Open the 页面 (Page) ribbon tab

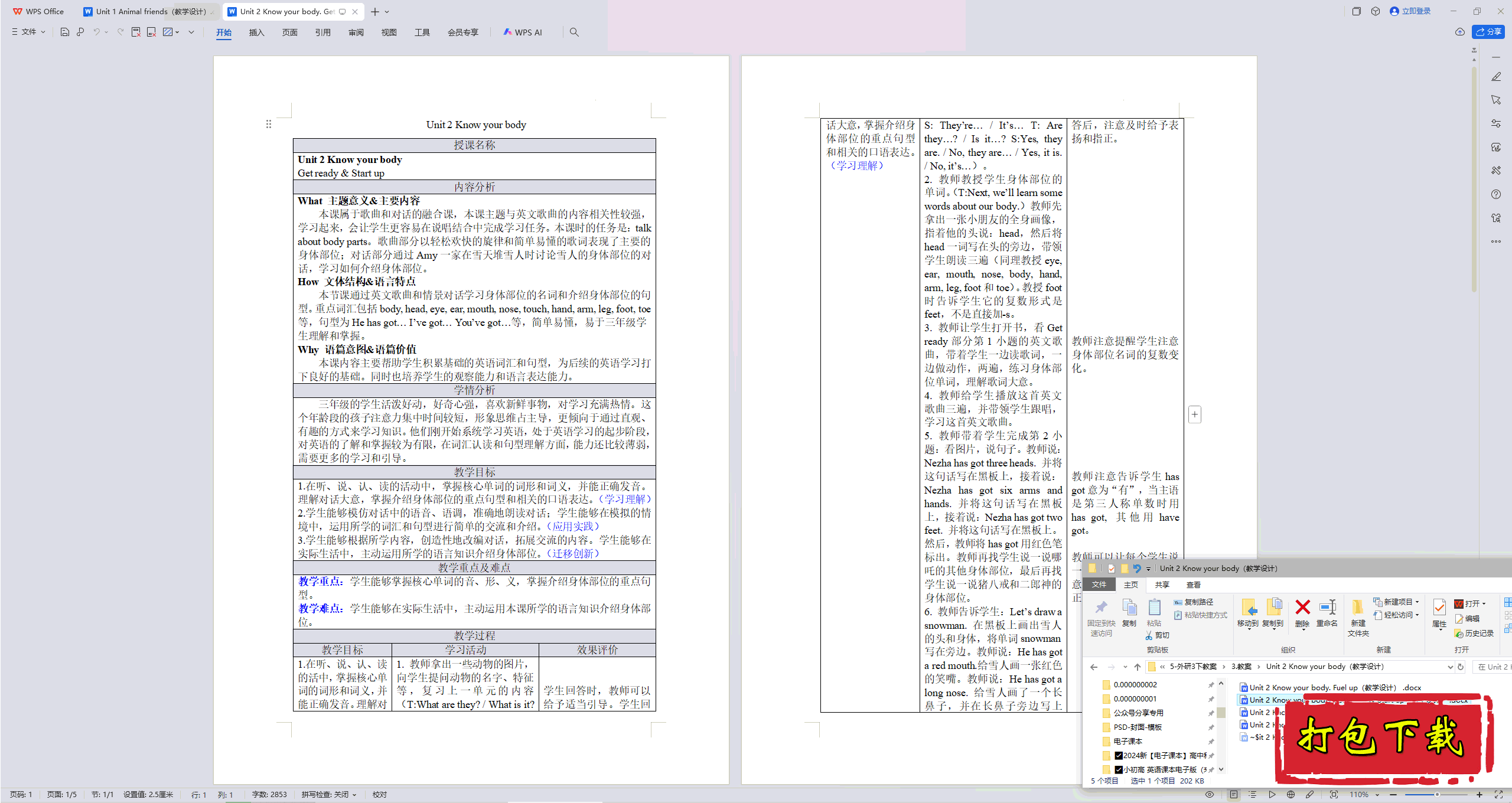[289, 32]
